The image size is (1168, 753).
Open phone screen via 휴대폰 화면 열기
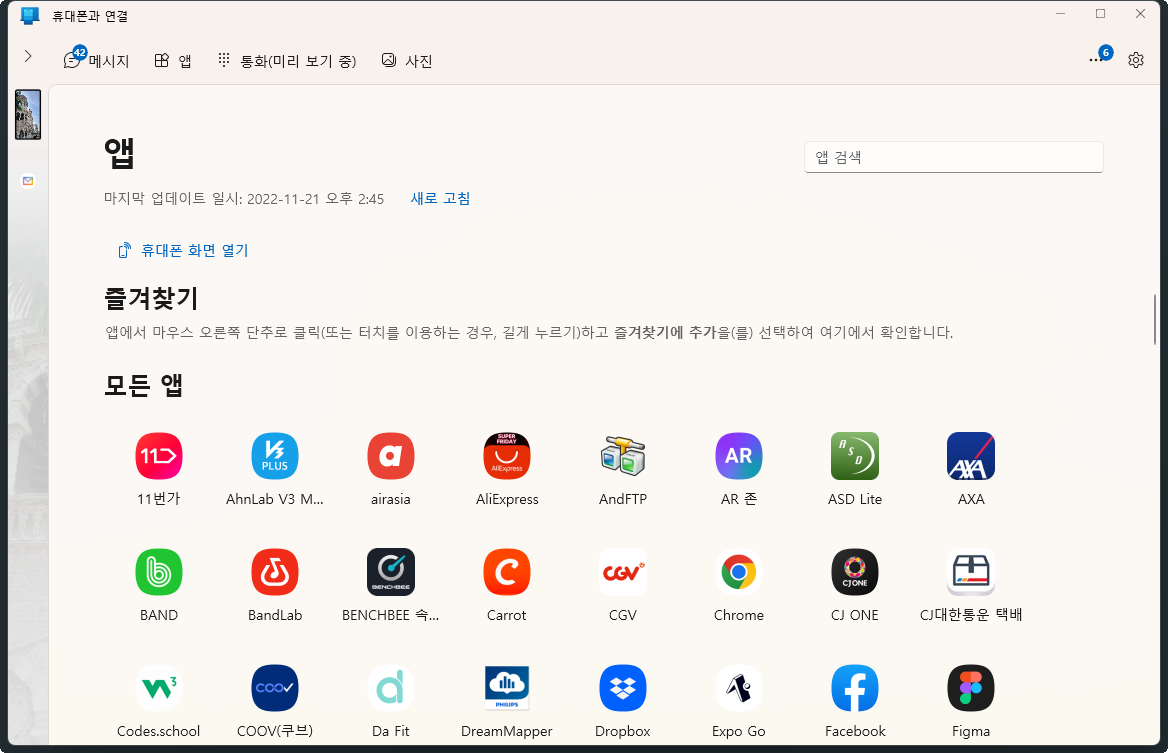pos(183,251)
